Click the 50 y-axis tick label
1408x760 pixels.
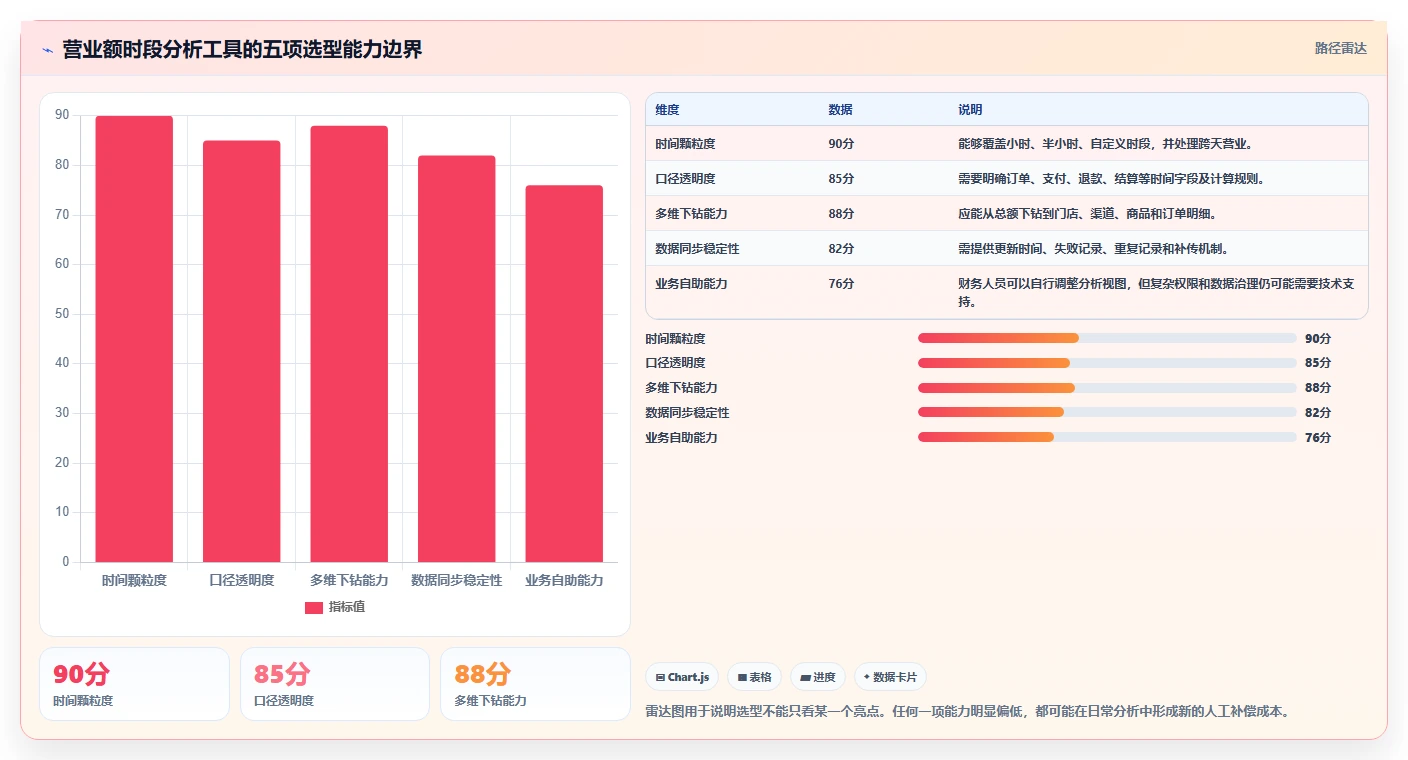coord(62,314)
